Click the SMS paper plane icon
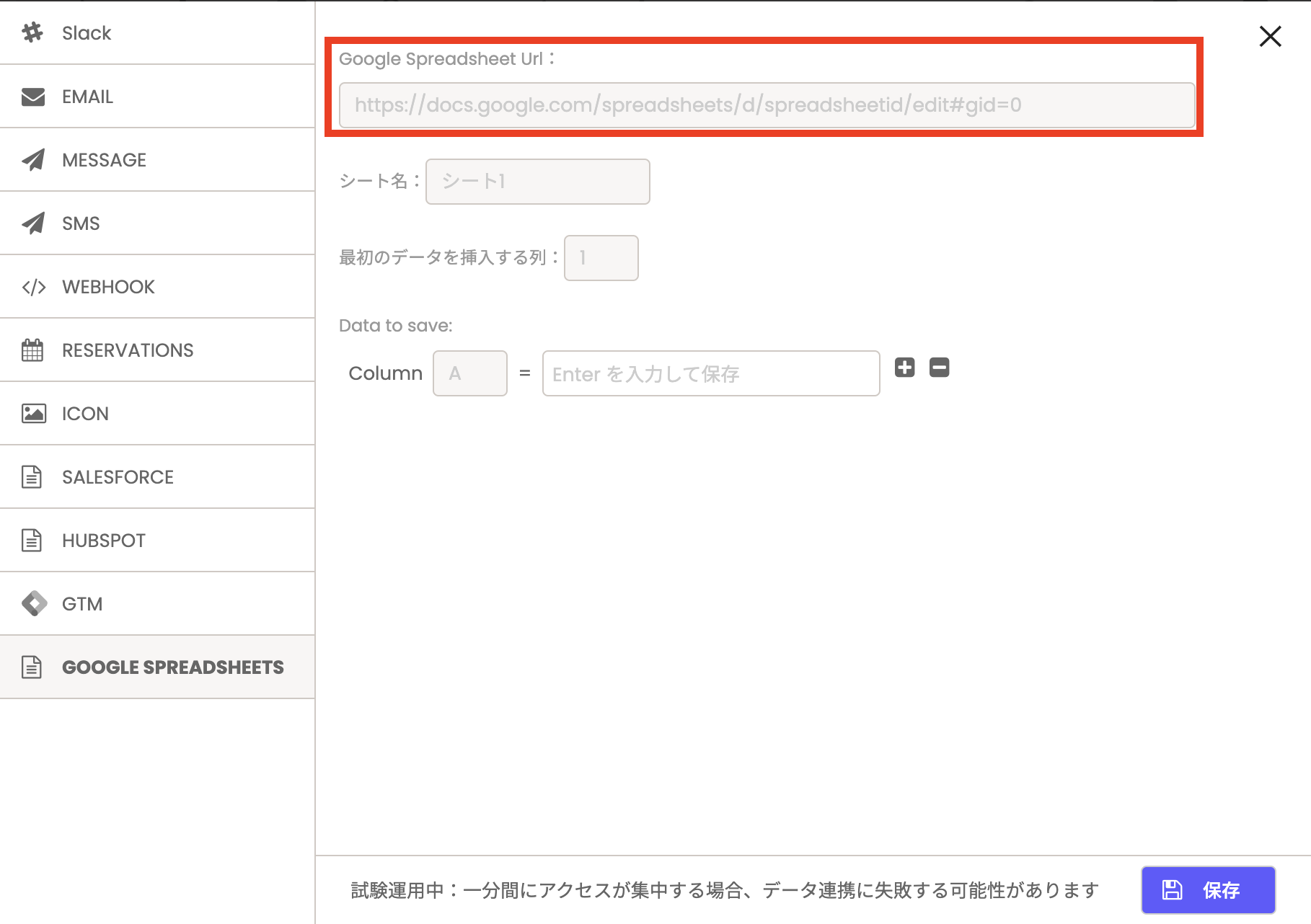Image resolution: width=1311 pixels, height=924 pixels. tap(33, 223)
